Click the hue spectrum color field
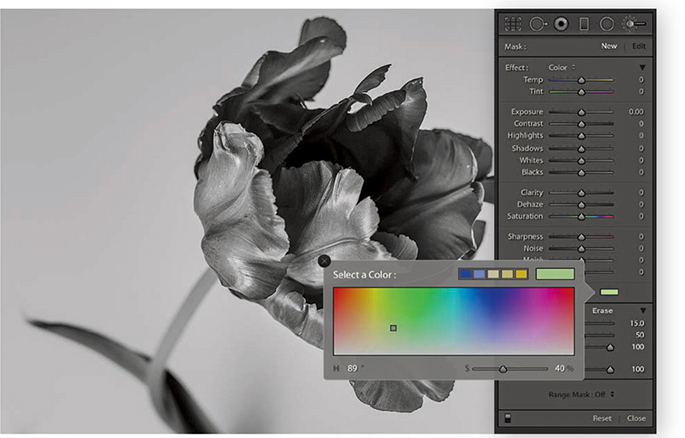 pos(453,321)
